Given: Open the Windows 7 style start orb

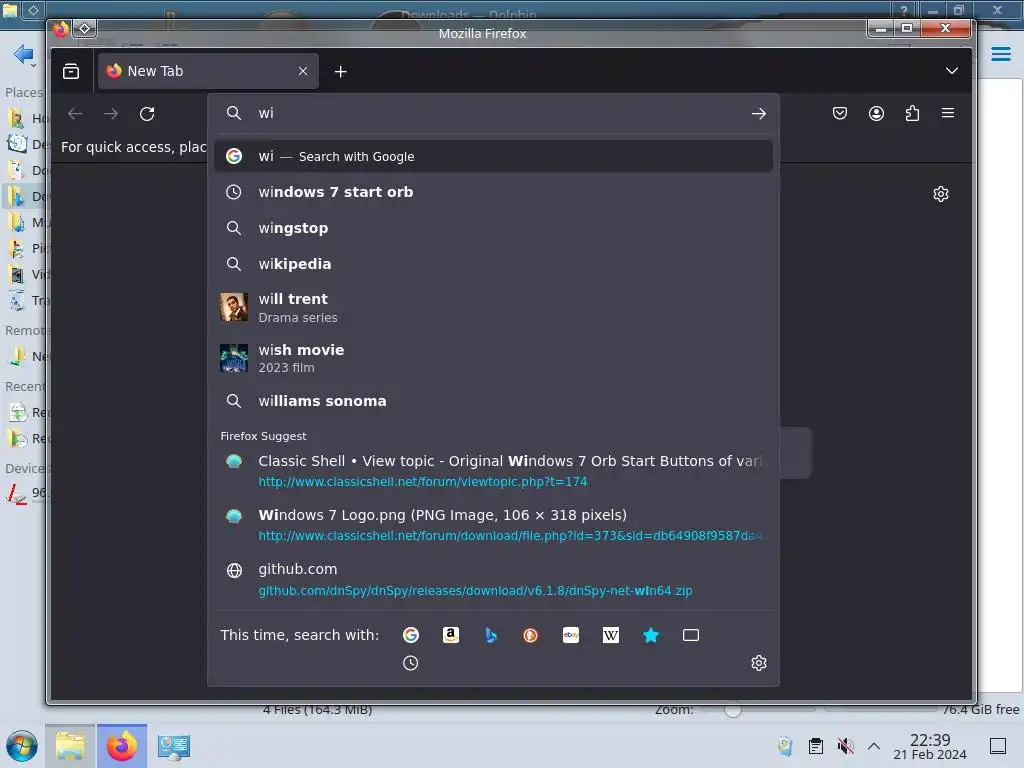Looking at the screenshot, I should [x=22, y=746].
